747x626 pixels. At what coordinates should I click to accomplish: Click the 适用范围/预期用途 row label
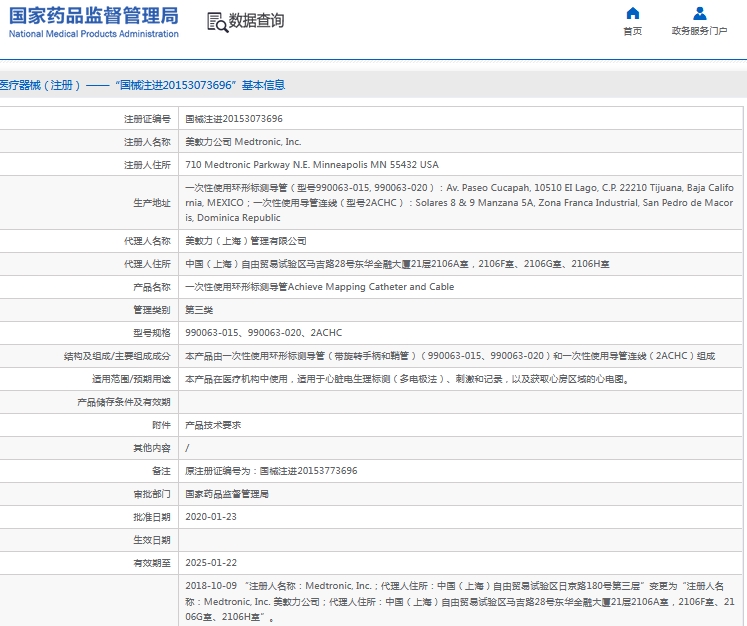tap(131, 379)
